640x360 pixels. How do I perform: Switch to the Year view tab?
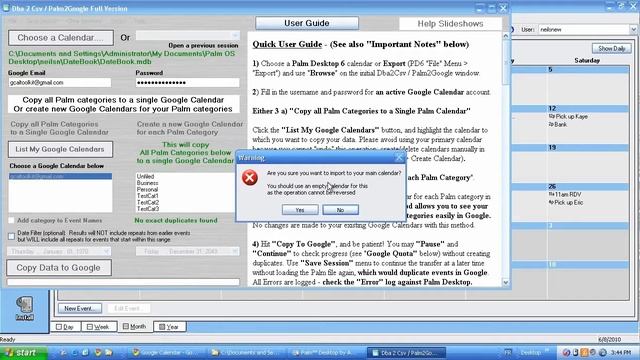pyautogui.click(x=169, y=327)
